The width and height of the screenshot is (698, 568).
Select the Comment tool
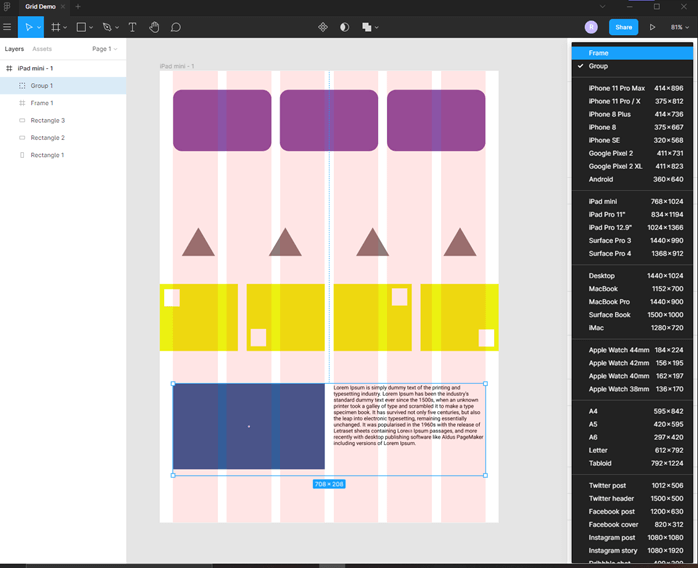[176, 27]
